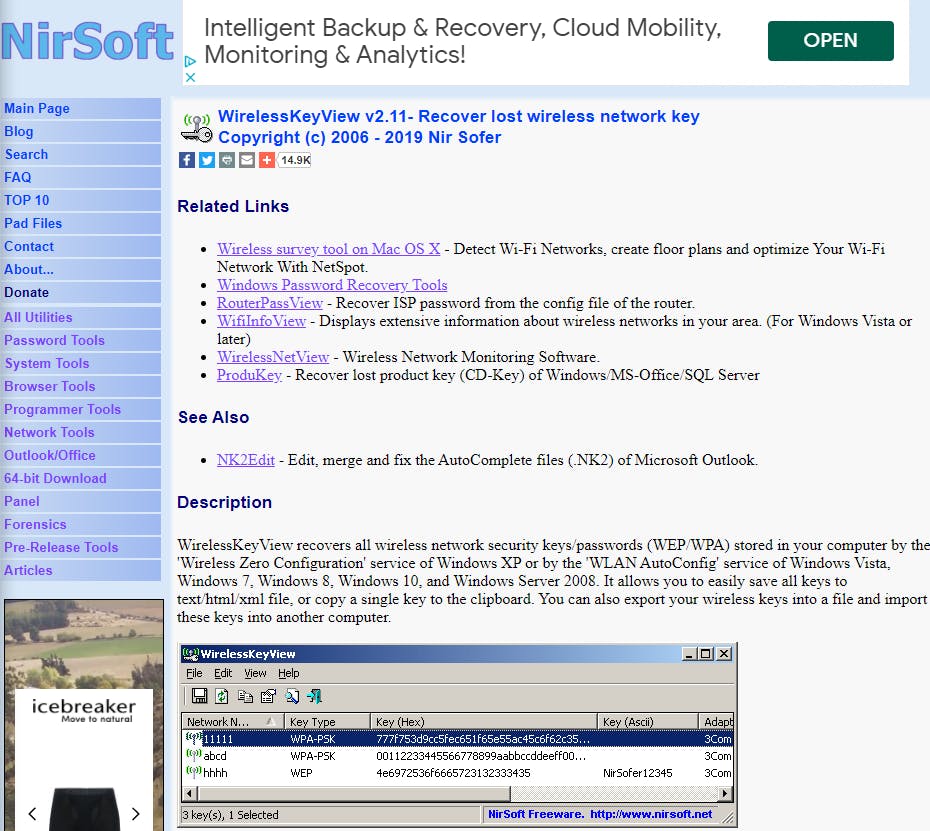This screenshot has width=930, height=831.
Task: Click the email share icon
Action: coord(247,160)
